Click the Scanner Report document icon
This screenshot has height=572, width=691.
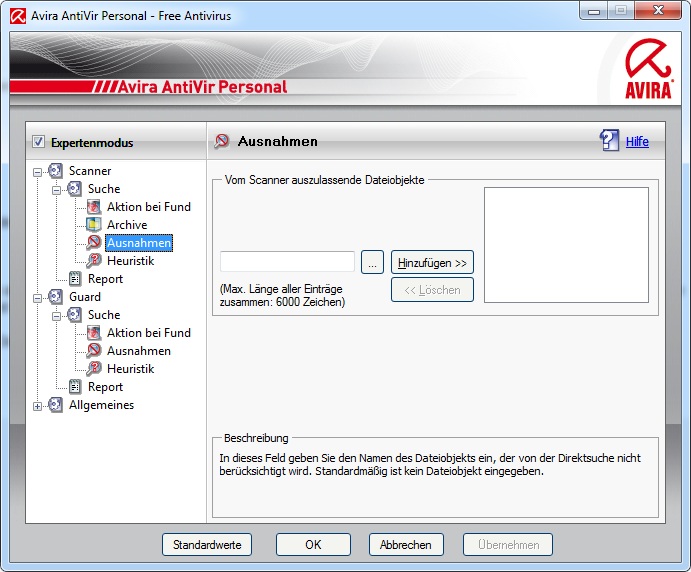(x=75, y=279)
